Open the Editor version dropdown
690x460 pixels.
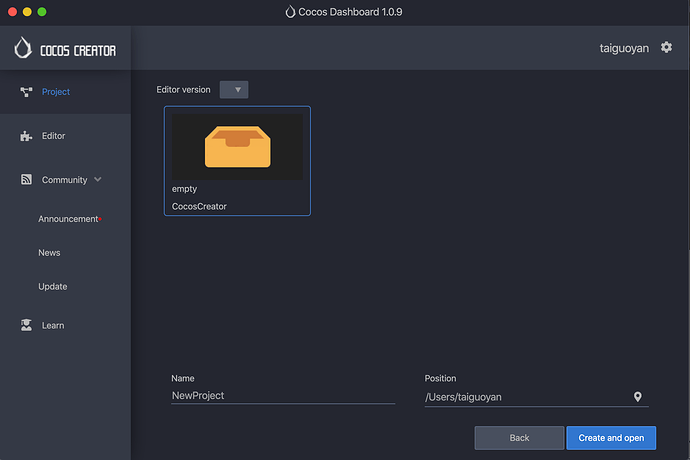tap(234, 90)
